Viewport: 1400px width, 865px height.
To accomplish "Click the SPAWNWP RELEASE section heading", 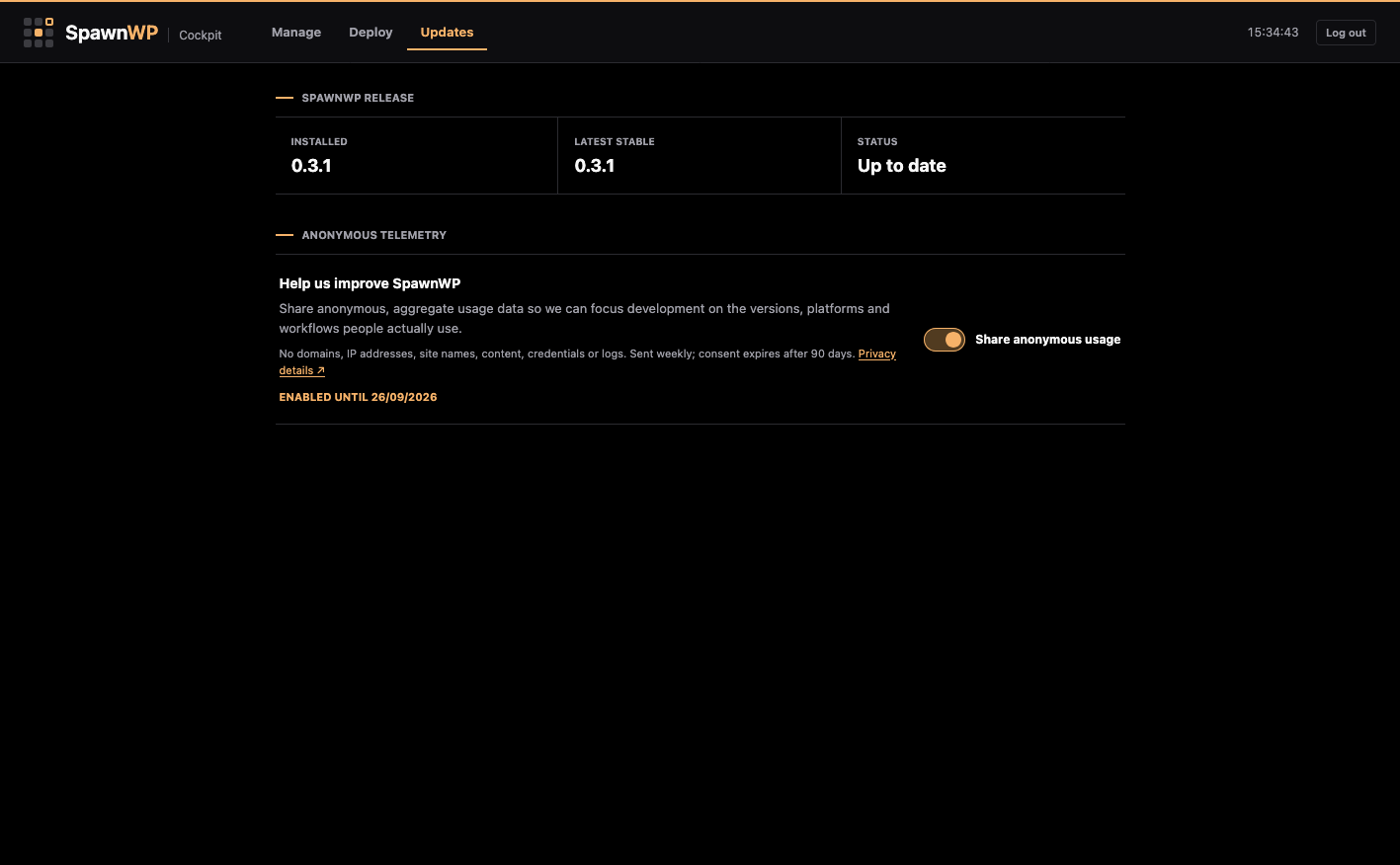I will 358,98.
